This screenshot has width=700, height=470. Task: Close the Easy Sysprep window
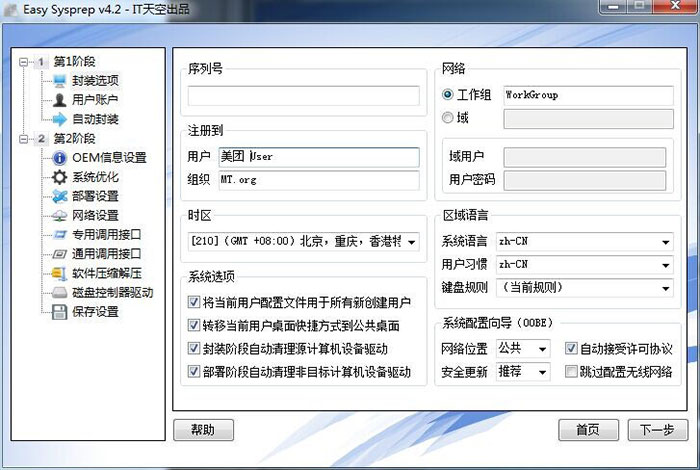[x=675, y=6]
